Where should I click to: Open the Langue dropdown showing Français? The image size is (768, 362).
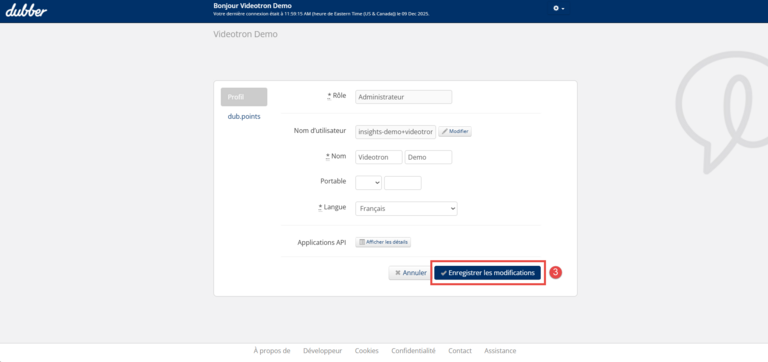[406, 209]
